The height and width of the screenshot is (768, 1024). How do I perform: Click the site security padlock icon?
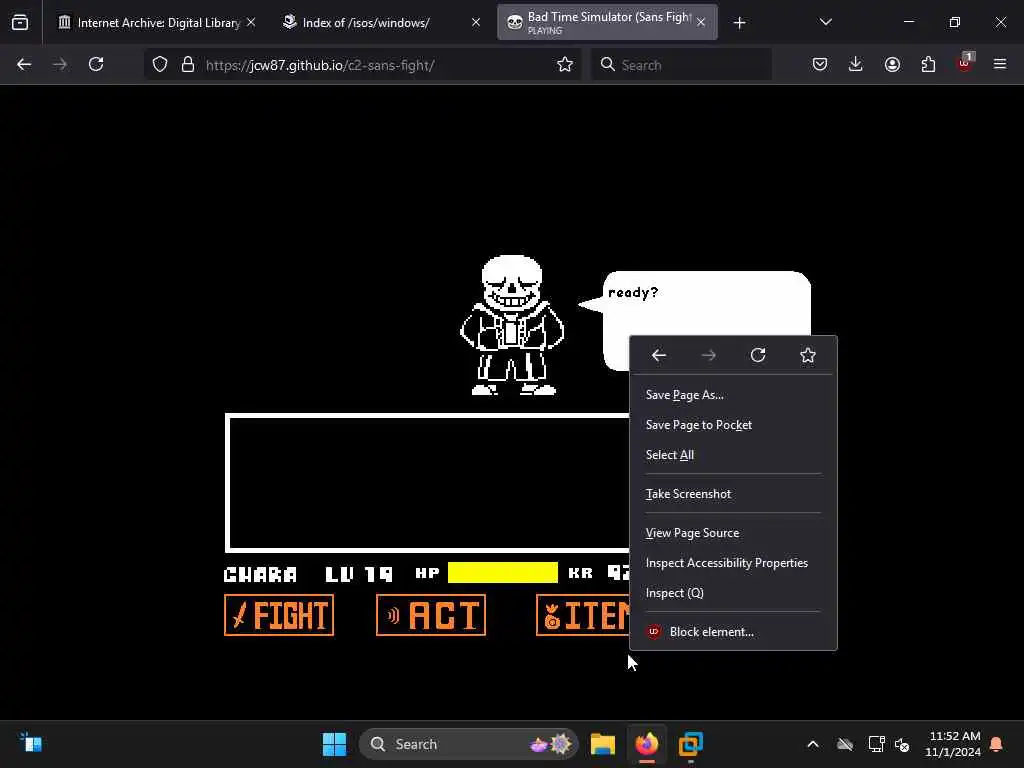tap(188, 65)
